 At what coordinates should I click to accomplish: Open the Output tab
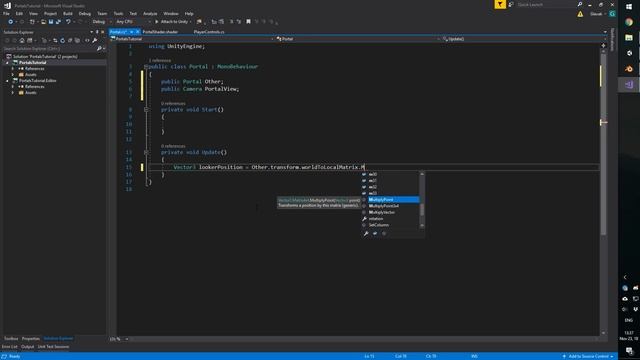click(27, 347)
